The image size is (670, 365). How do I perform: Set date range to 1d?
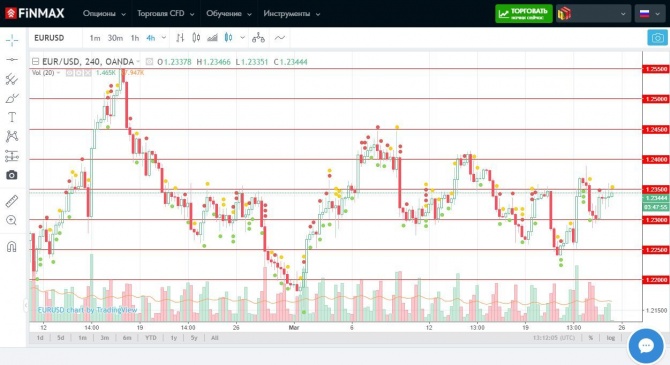40,338
